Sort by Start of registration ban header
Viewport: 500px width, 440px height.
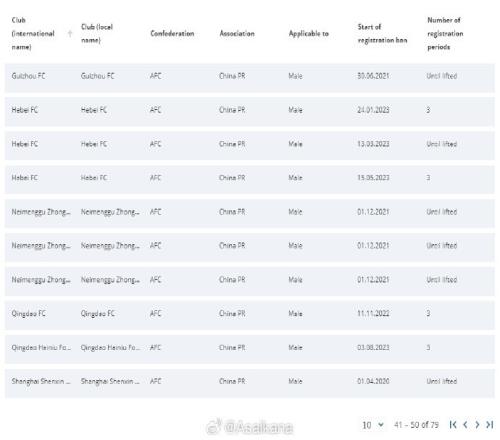pos(382,33)
